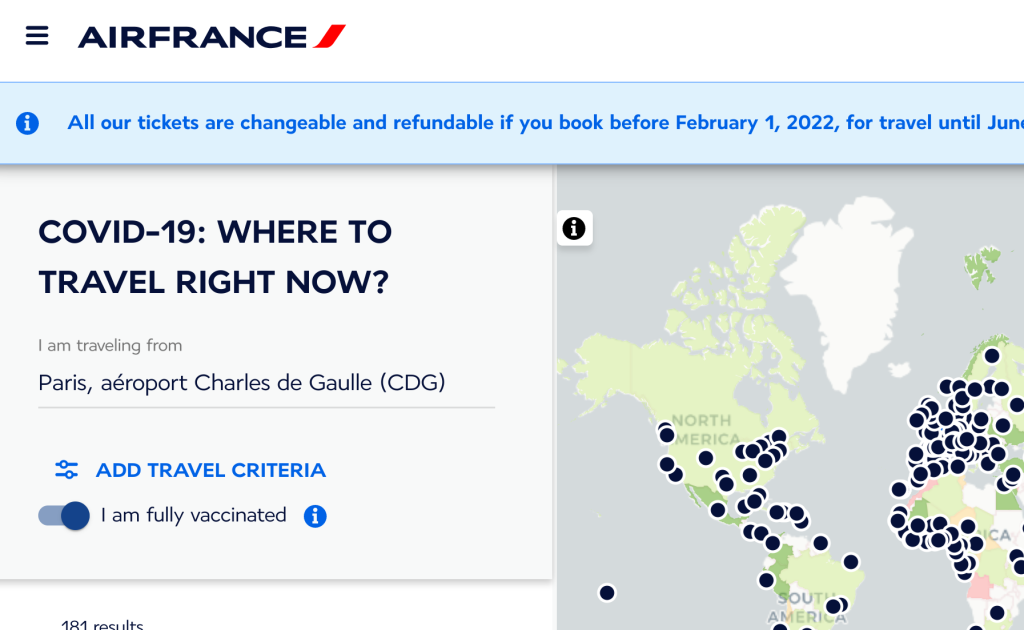Open the map information button

574,228
